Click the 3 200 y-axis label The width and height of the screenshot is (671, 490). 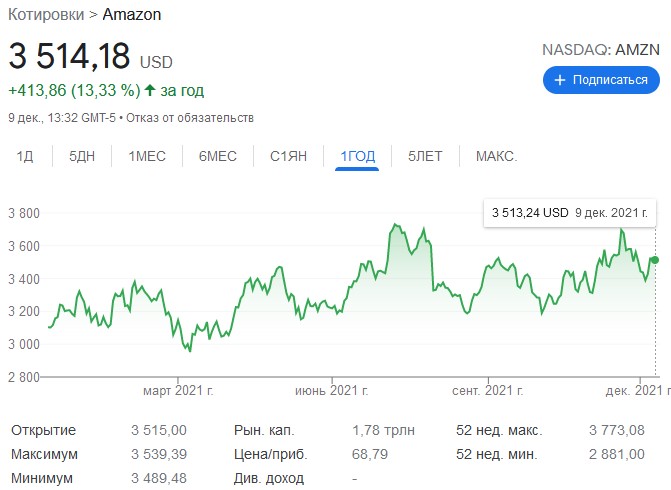[24, 311]
